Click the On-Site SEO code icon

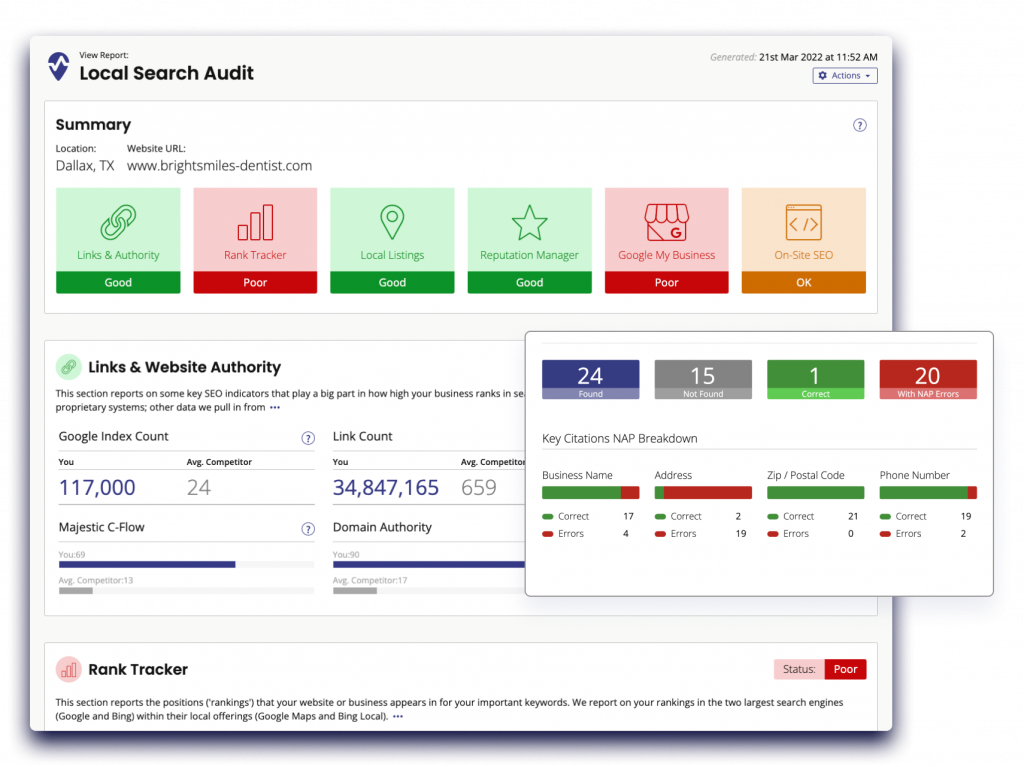click(x=803, y=222)
